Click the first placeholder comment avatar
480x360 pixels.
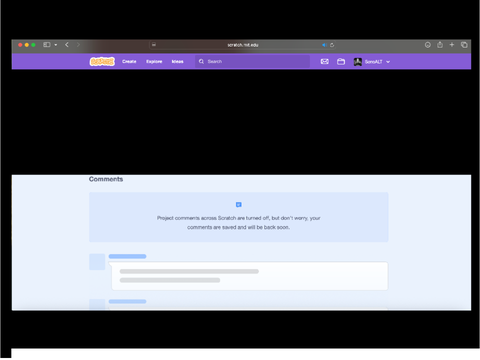pyautogui.click(x=97, y=262)
